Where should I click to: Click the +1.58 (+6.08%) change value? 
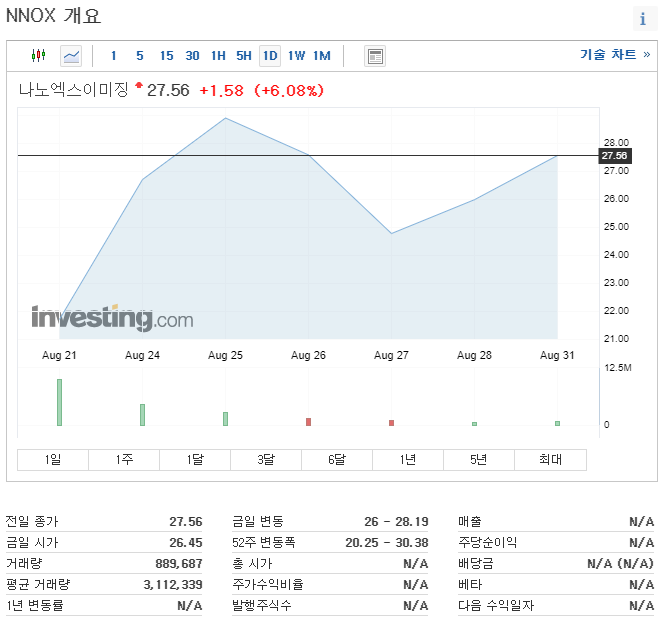tap(262, 90)
